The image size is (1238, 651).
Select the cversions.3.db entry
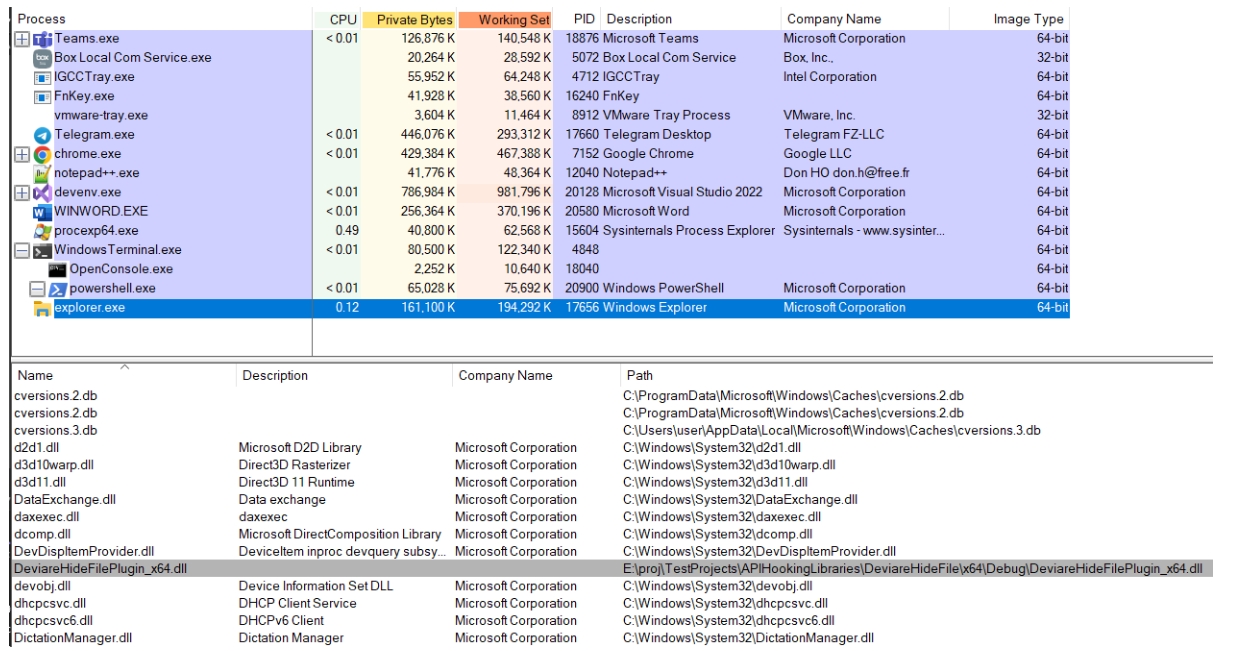click(x=56, y=431)
